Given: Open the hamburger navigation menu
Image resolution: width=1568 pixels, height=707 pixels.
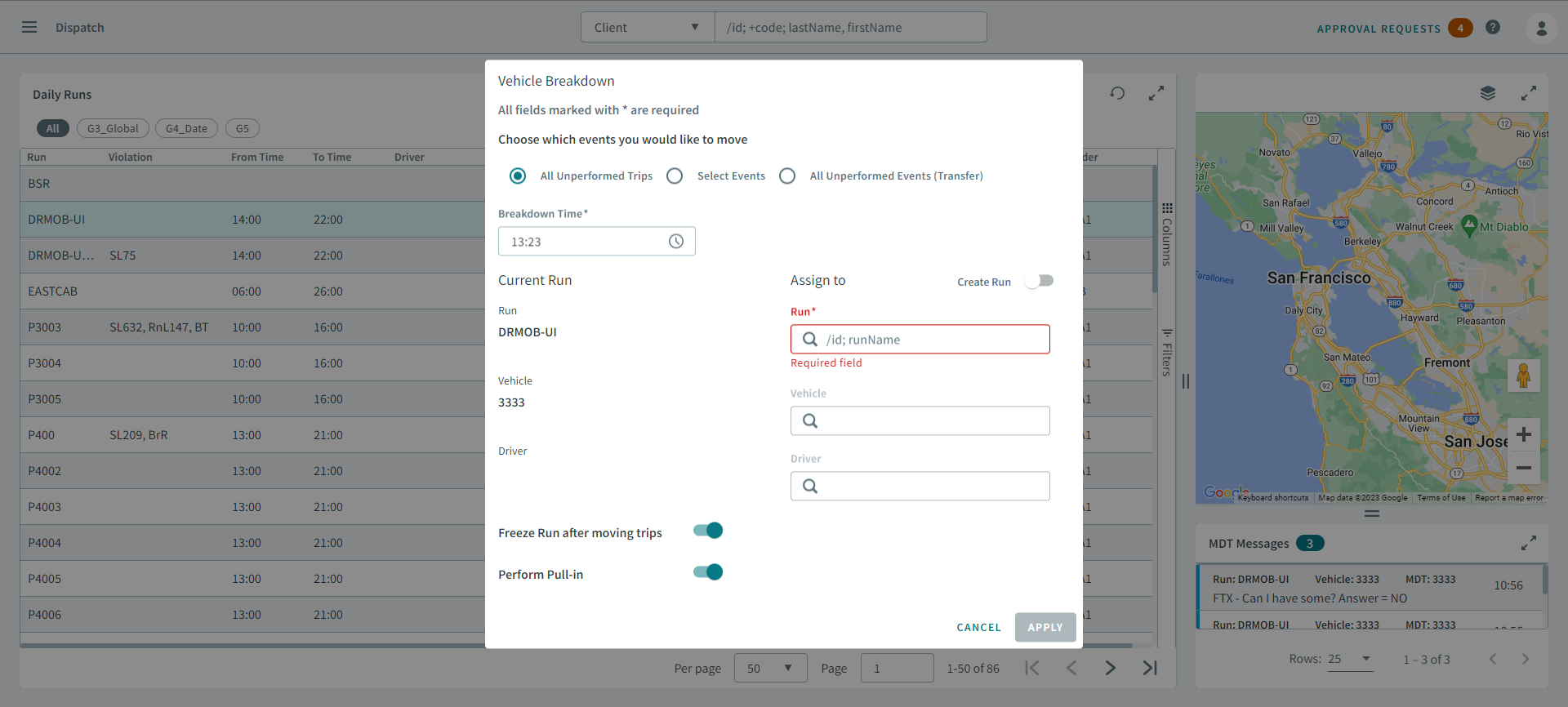Looking at the screenshot, I should click(x=29, y=27).
